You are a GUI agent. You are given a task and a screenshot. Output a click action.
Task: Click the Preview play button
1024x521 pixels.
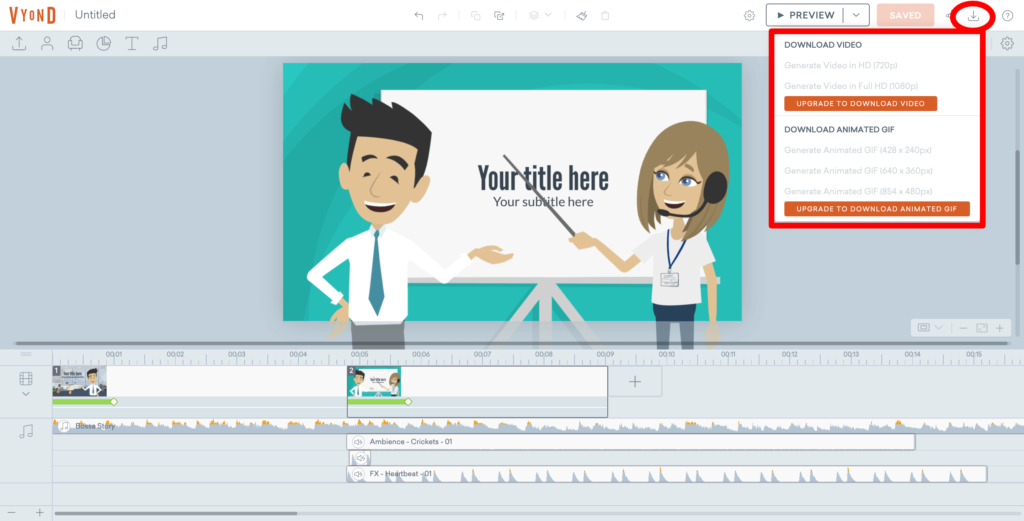[805, 15]
